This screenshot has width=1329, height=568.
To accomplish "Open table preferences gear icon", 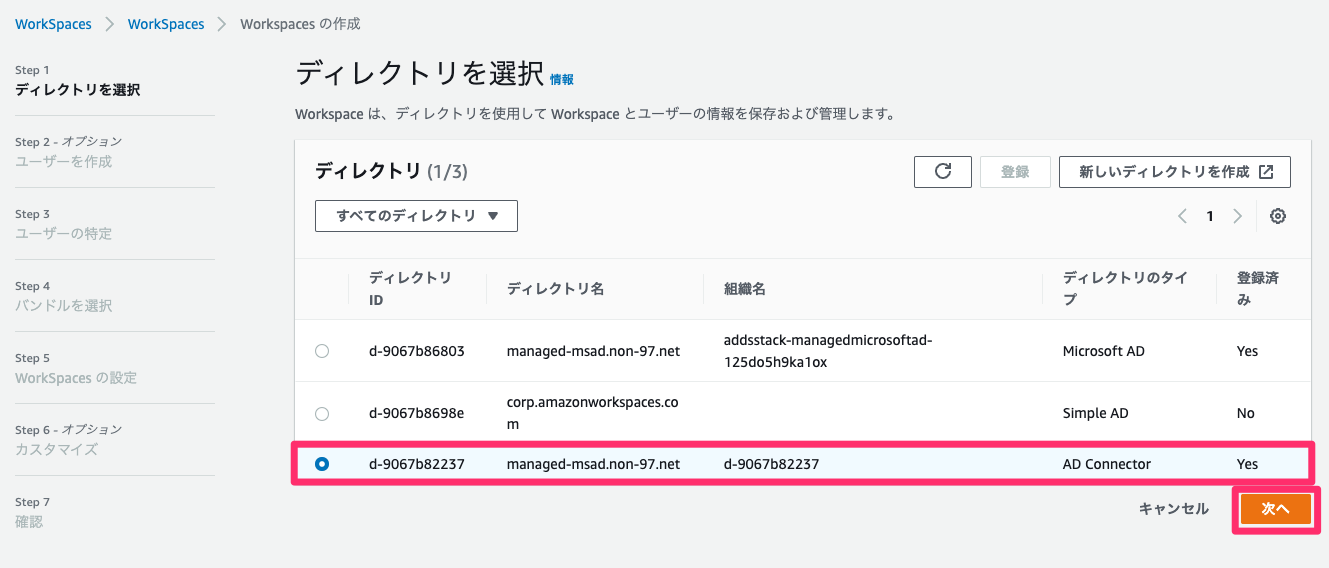I will [x=1277, y=216].
